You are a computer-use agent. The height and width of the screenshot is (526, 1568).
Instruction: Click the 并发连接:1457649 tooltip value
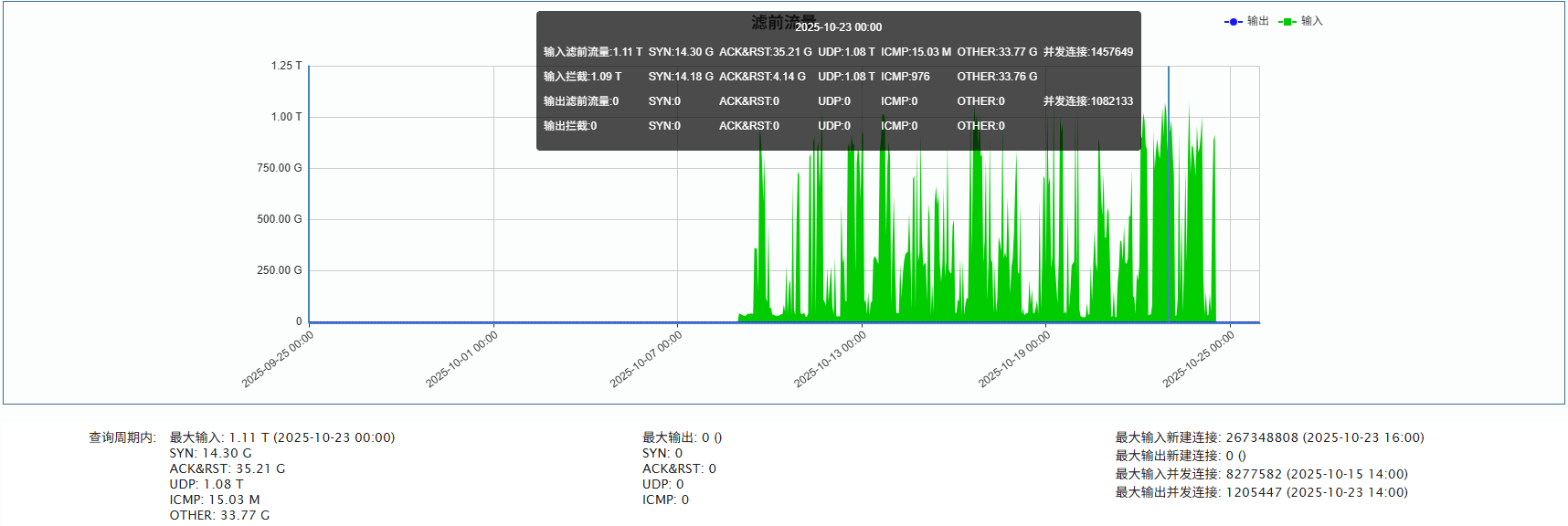(x=1087, y=52)
